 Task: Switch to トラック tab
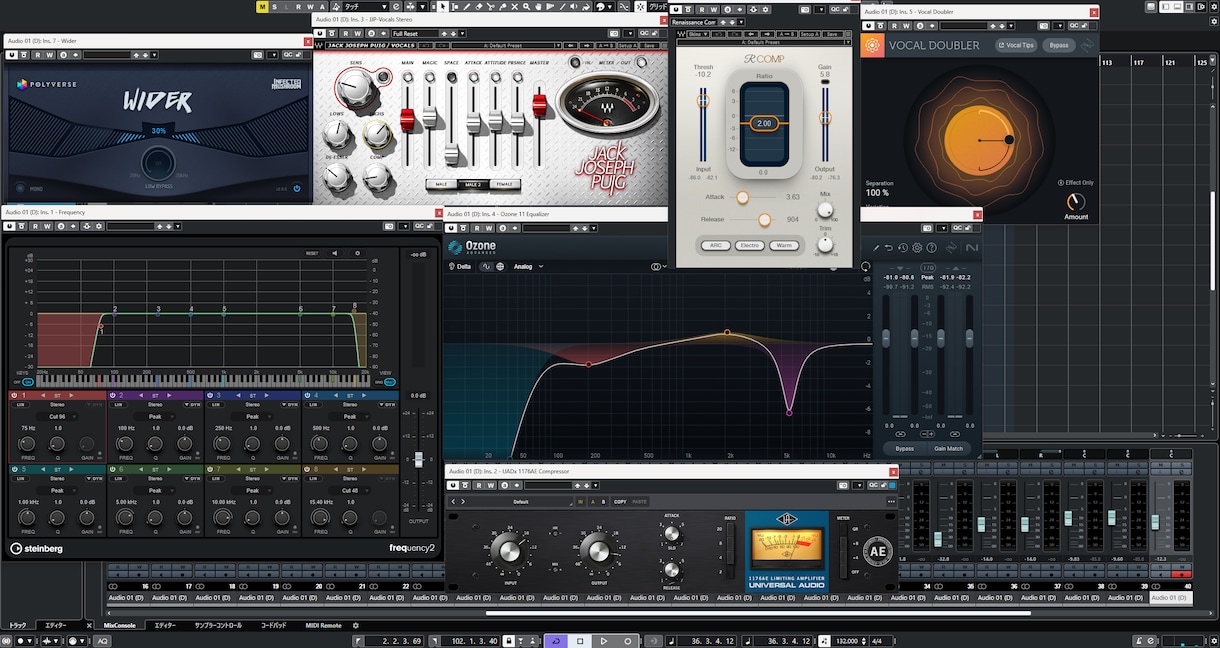pyautogui.click(x=18, y=626)
